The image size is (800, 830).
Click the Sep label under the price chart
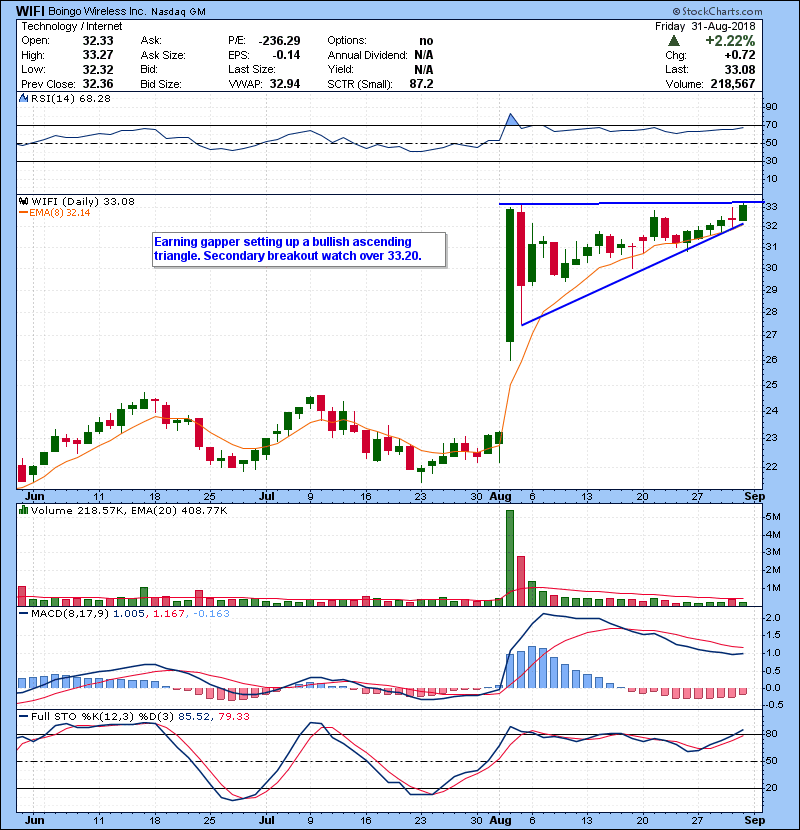point(754,496)
